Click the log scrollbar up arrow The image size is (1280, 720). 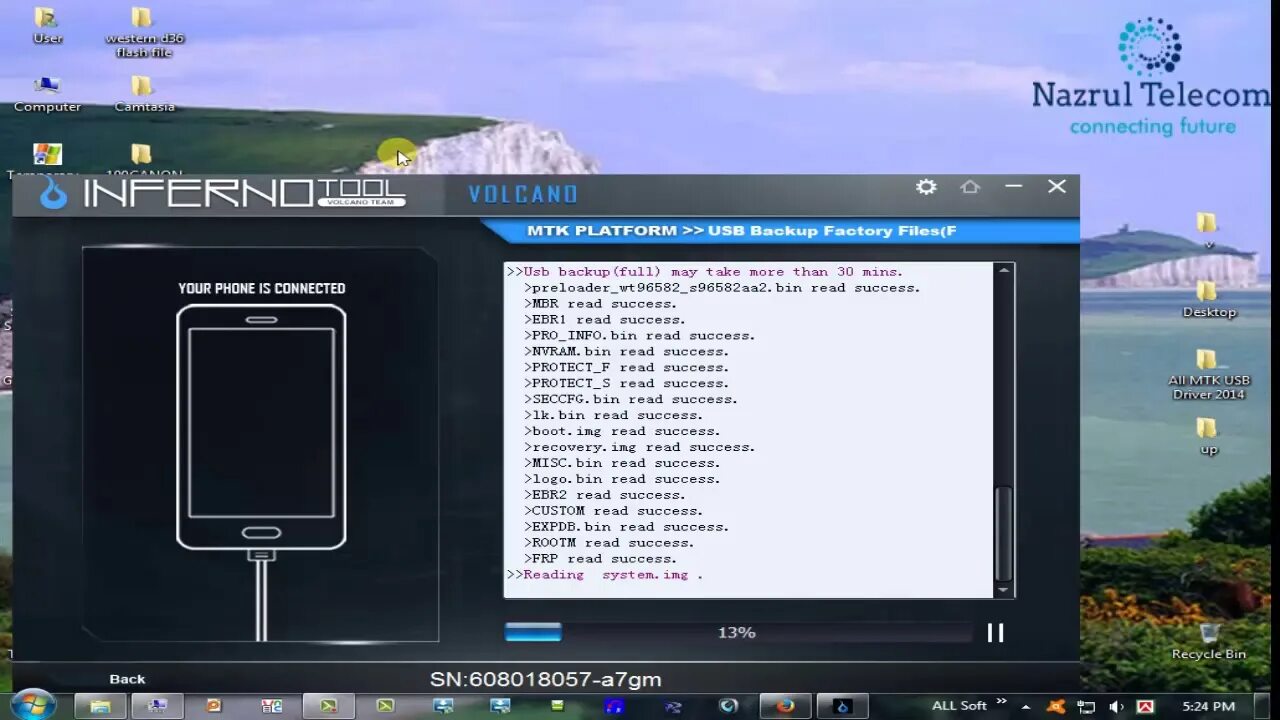tap(1004, 271)
